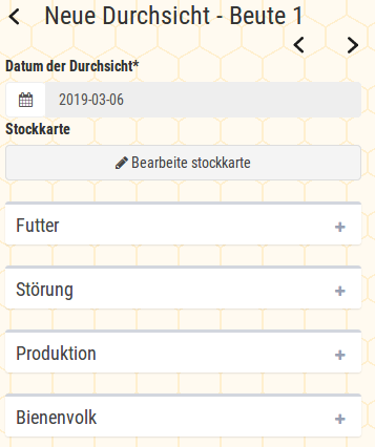Go to the previous hive with the left chevron
Image resolution: width=375 pixels, height=447 pixels.
(299, 45)
